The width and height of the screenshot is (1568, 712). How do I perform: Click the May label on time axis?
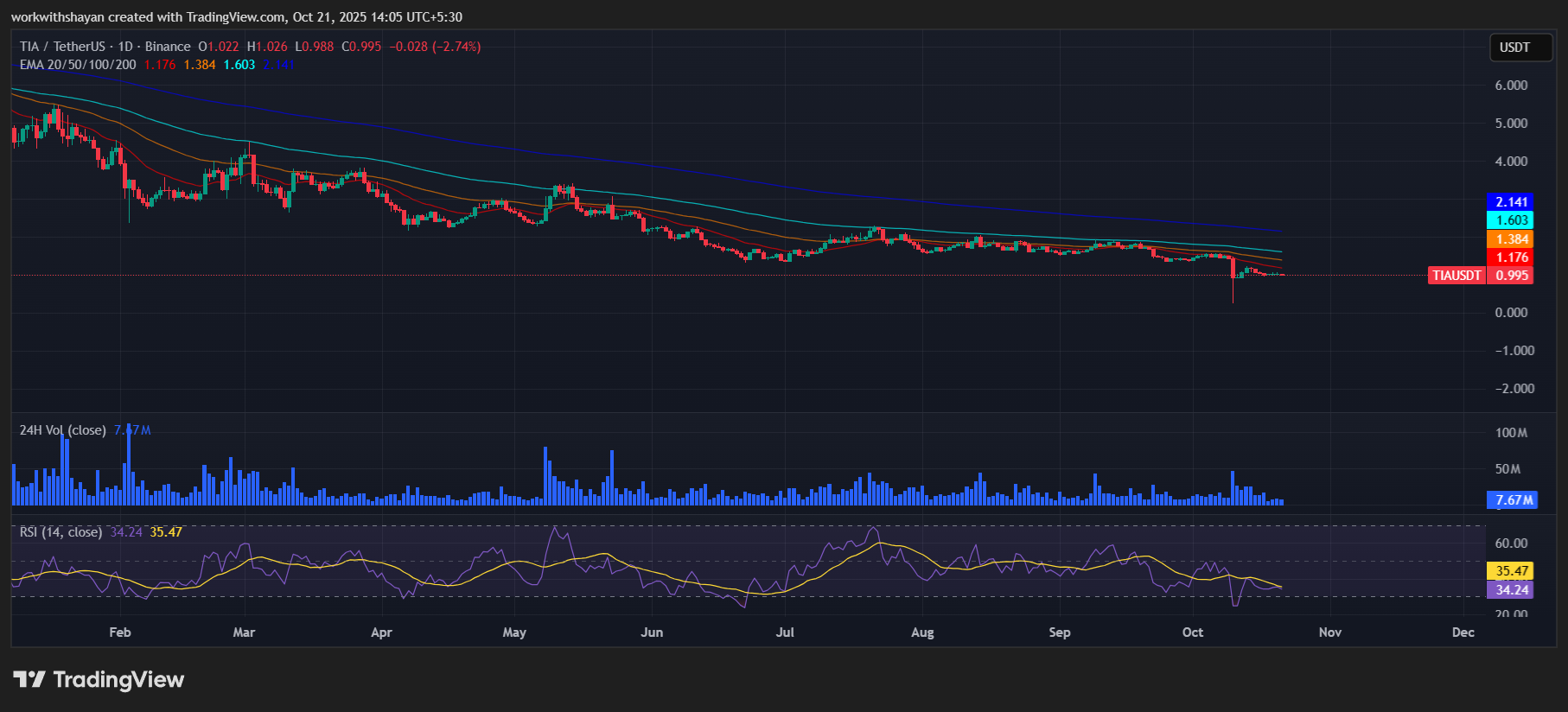(514, 633)
